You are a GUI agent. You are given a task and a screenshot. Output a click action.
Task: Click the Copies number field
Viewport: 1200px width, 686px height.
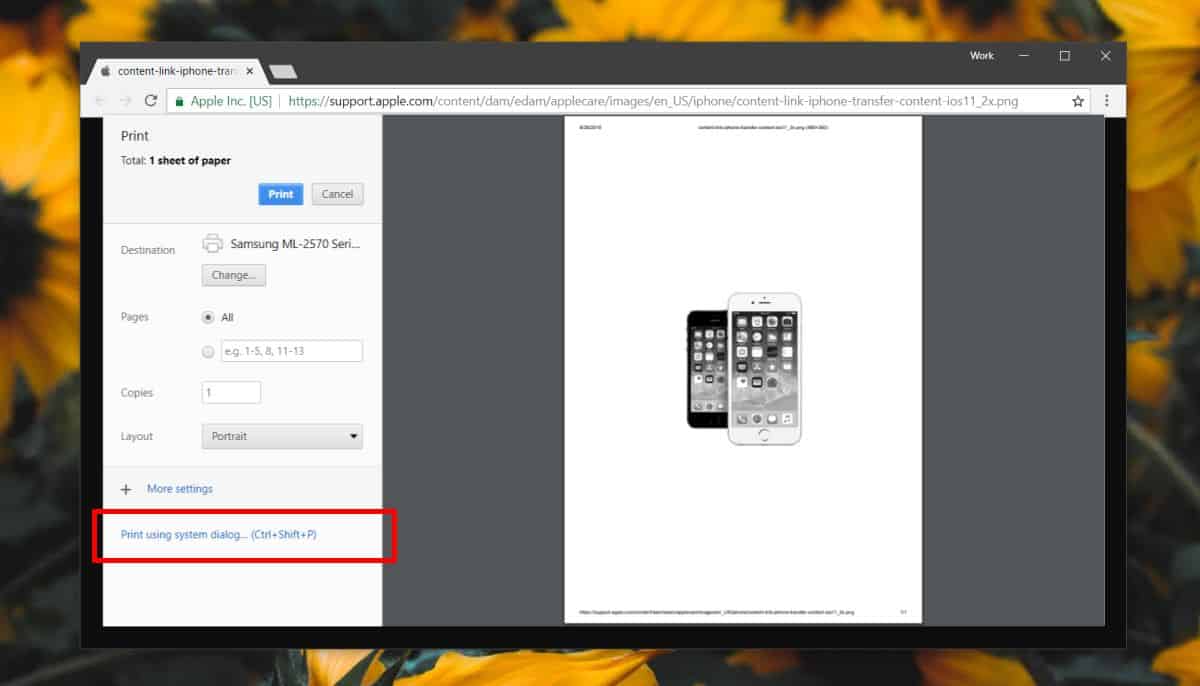(x=231, y=393)
